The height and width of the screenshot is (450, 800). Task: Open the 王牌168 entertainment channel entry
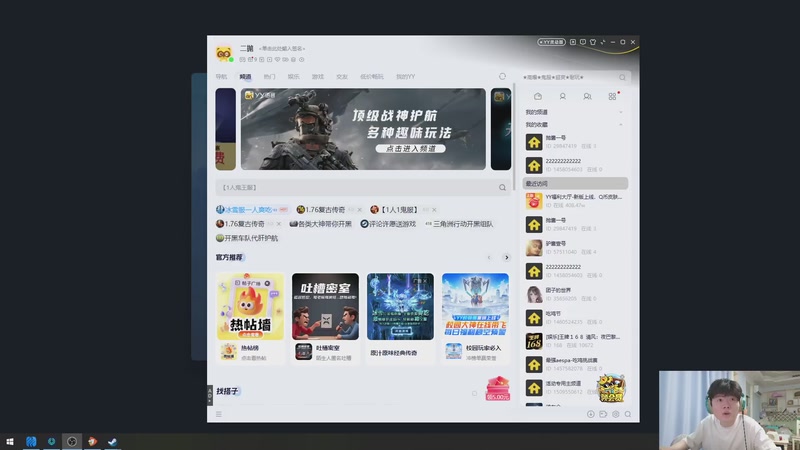pyautogui.click(x=575, y=341)
